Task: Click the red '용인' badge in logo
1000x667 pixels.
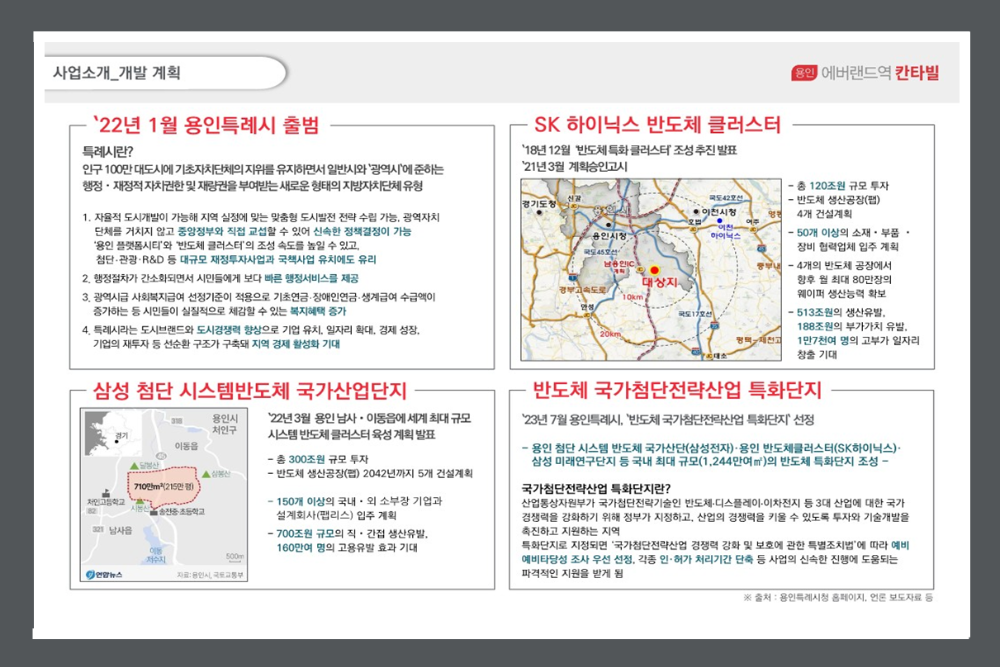Action: pyautogui.click(x=804, y=73)
